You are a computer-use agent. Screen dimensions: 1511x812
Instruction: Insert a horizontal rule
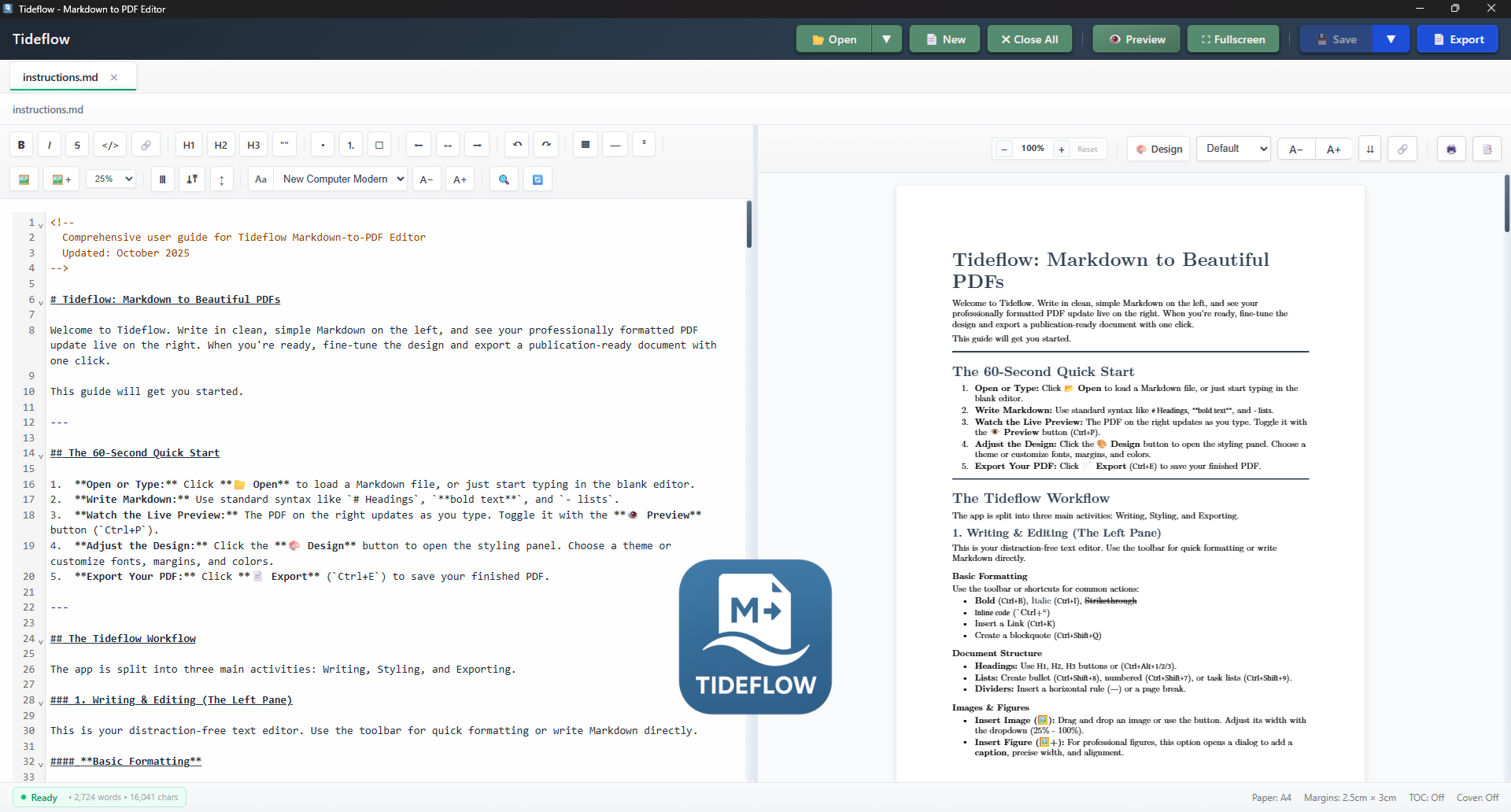(615, 145)
